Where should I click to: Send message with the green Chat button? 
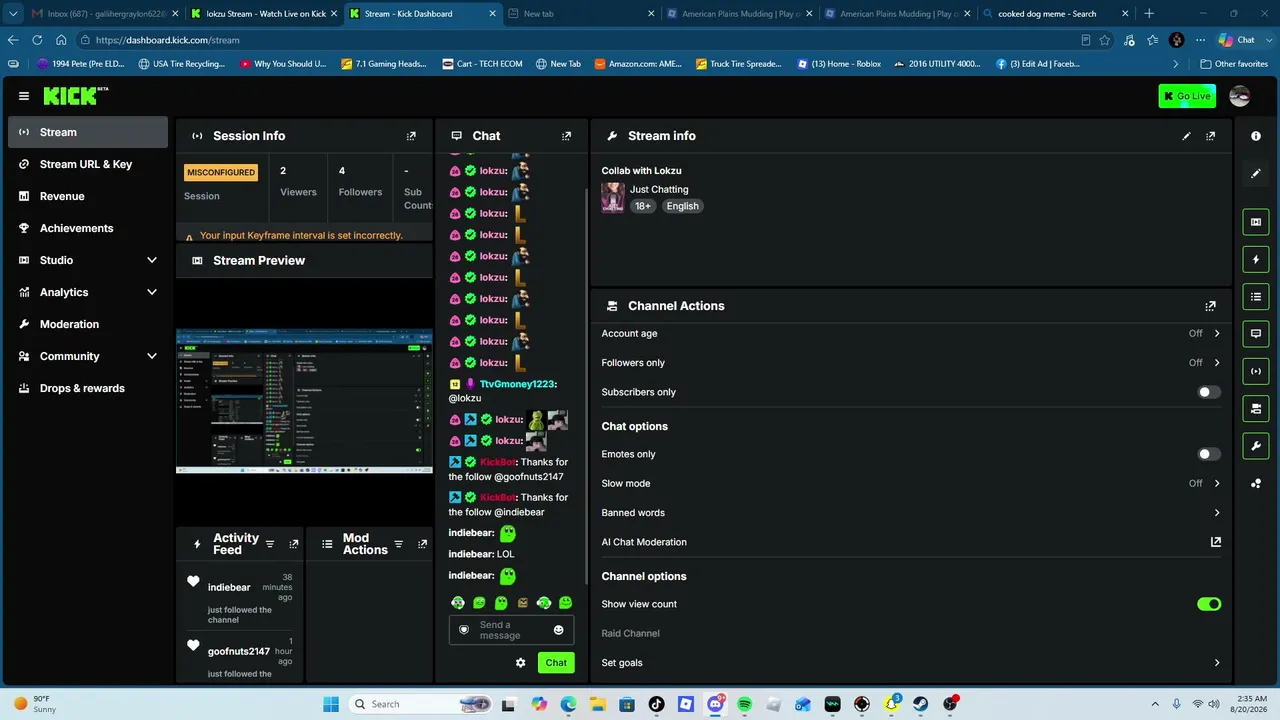point(556,662)
